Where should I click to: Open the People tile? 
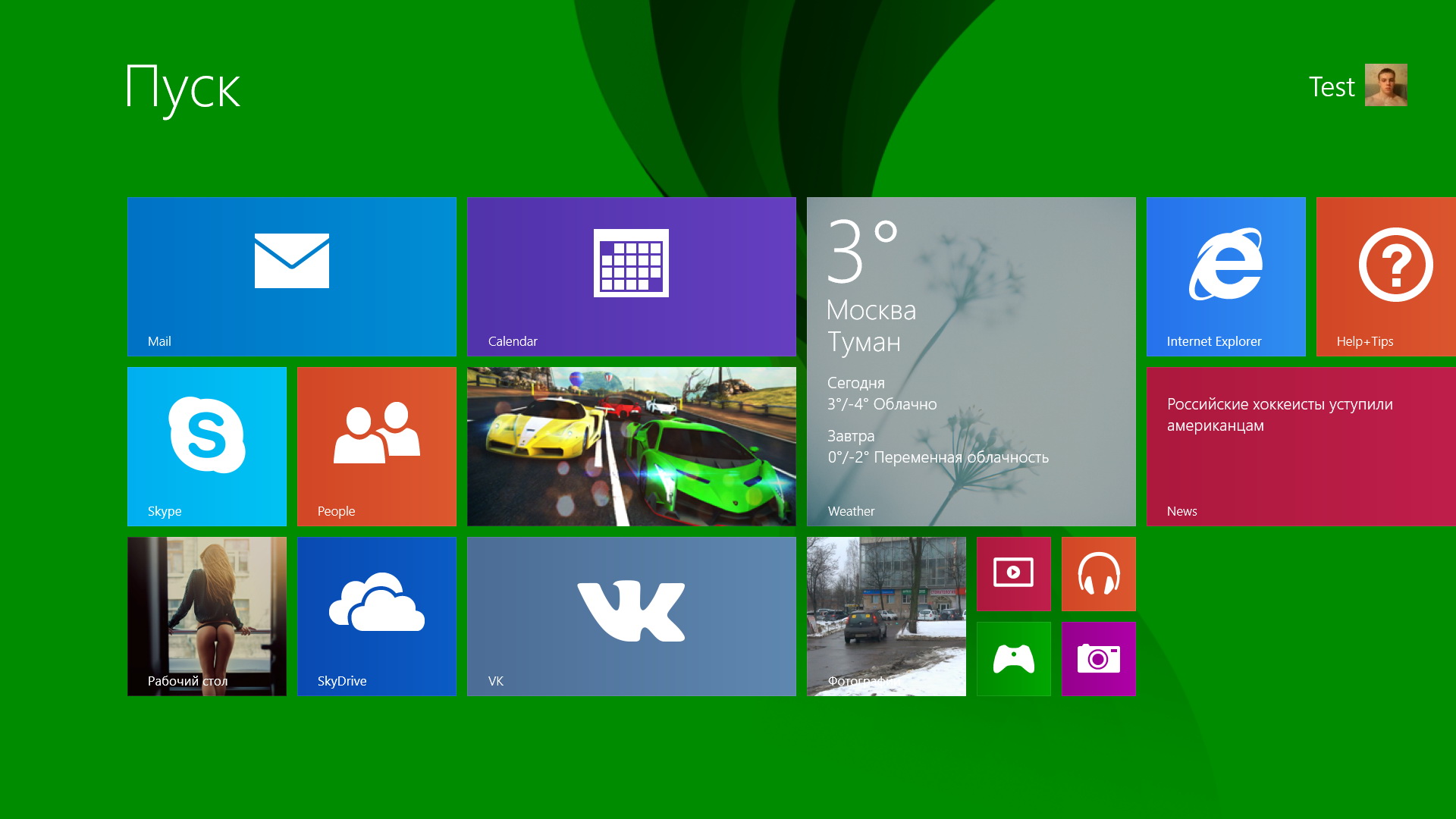(x=377, y=447)
